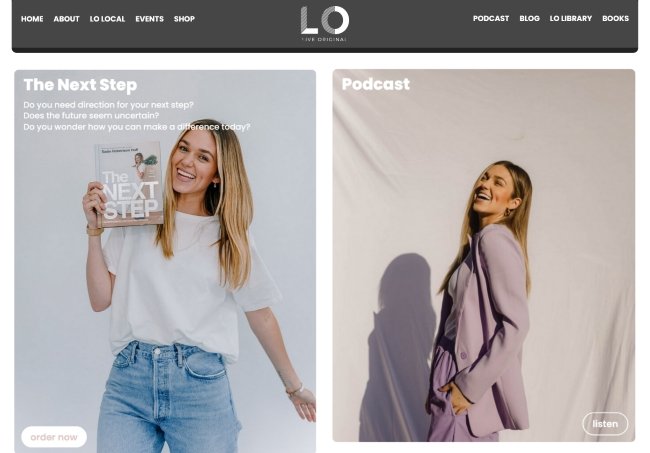Screen dimensions: 650x453
Task: Click the LO Live Original logo
Action: click(x=325, y=24)
